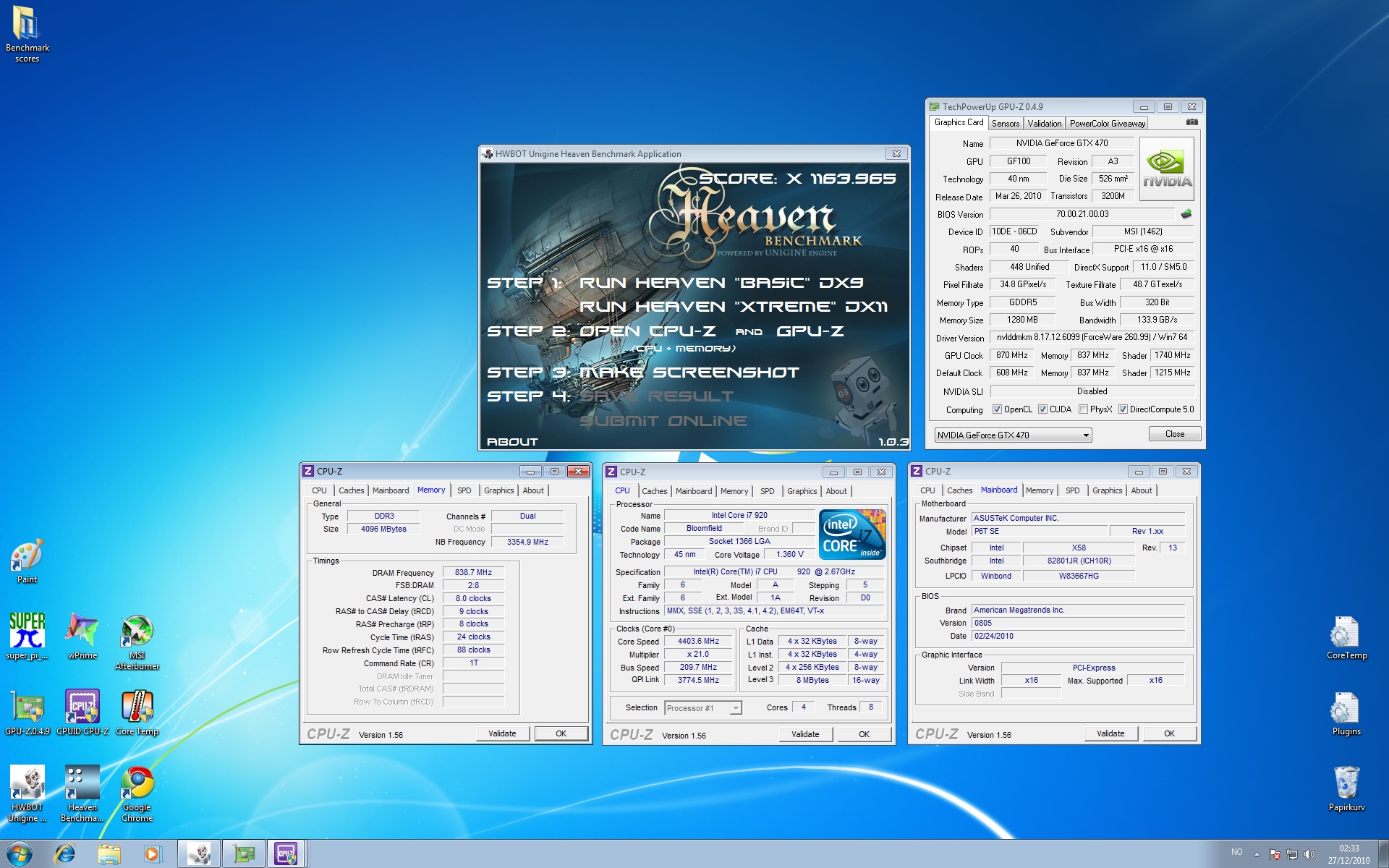Screen dimensions: 1389x868
Task: Click About in Heaven Benchmark app
Action: (512, 441)
